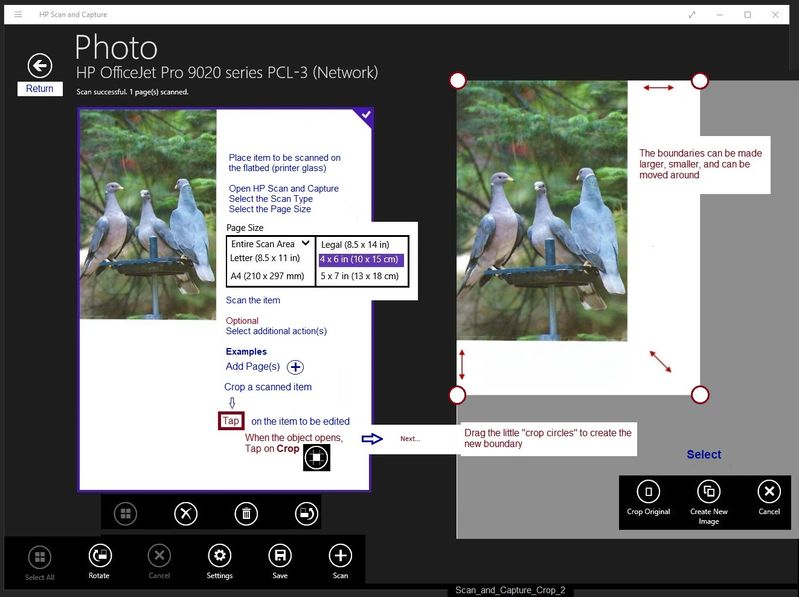
Task: Choose Legal (8.5 x 14 in) page size
Action: click(355, 245)
